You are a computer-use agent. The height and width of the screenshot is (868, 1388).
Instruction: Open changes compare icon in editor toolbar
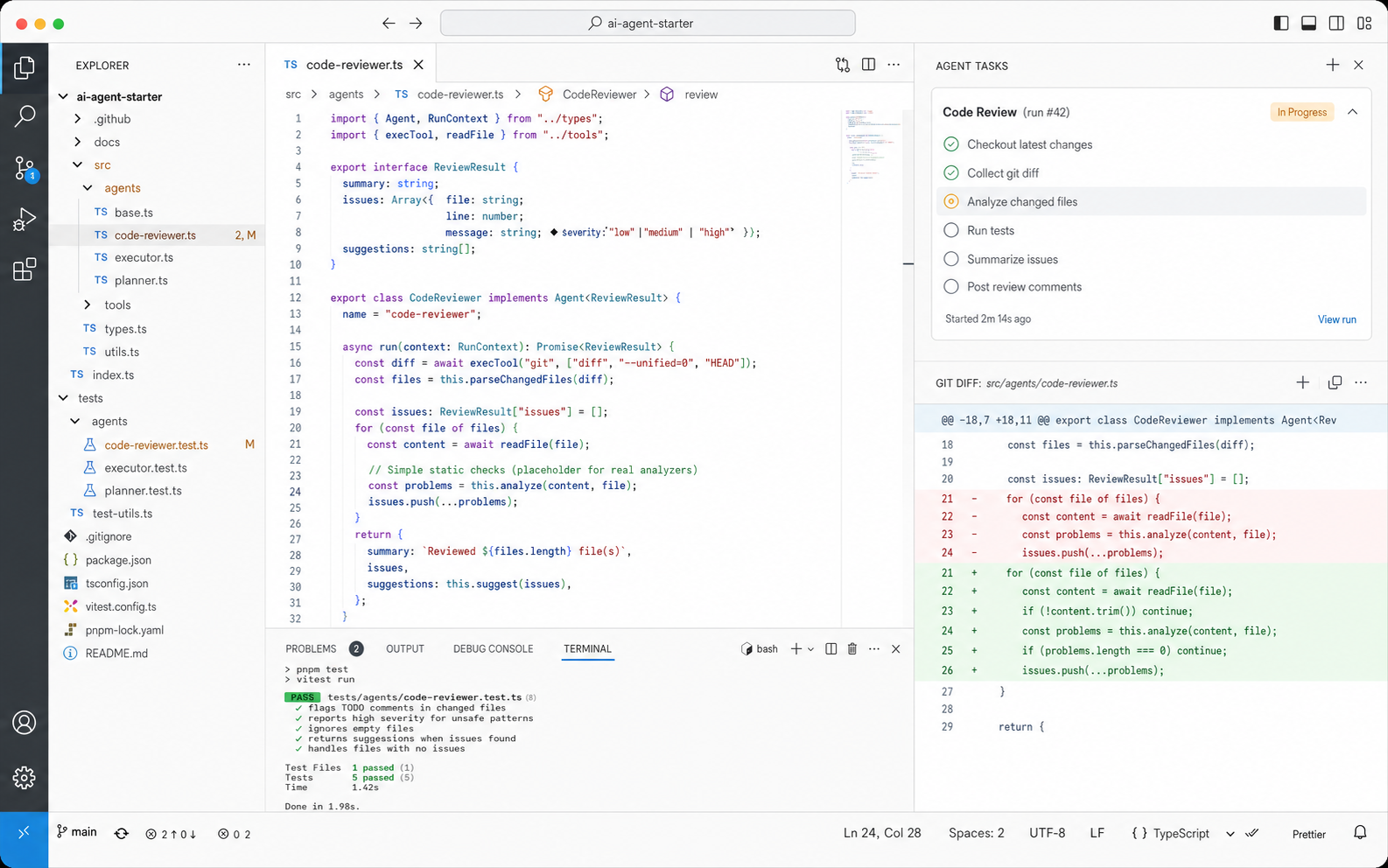point(843,65)
